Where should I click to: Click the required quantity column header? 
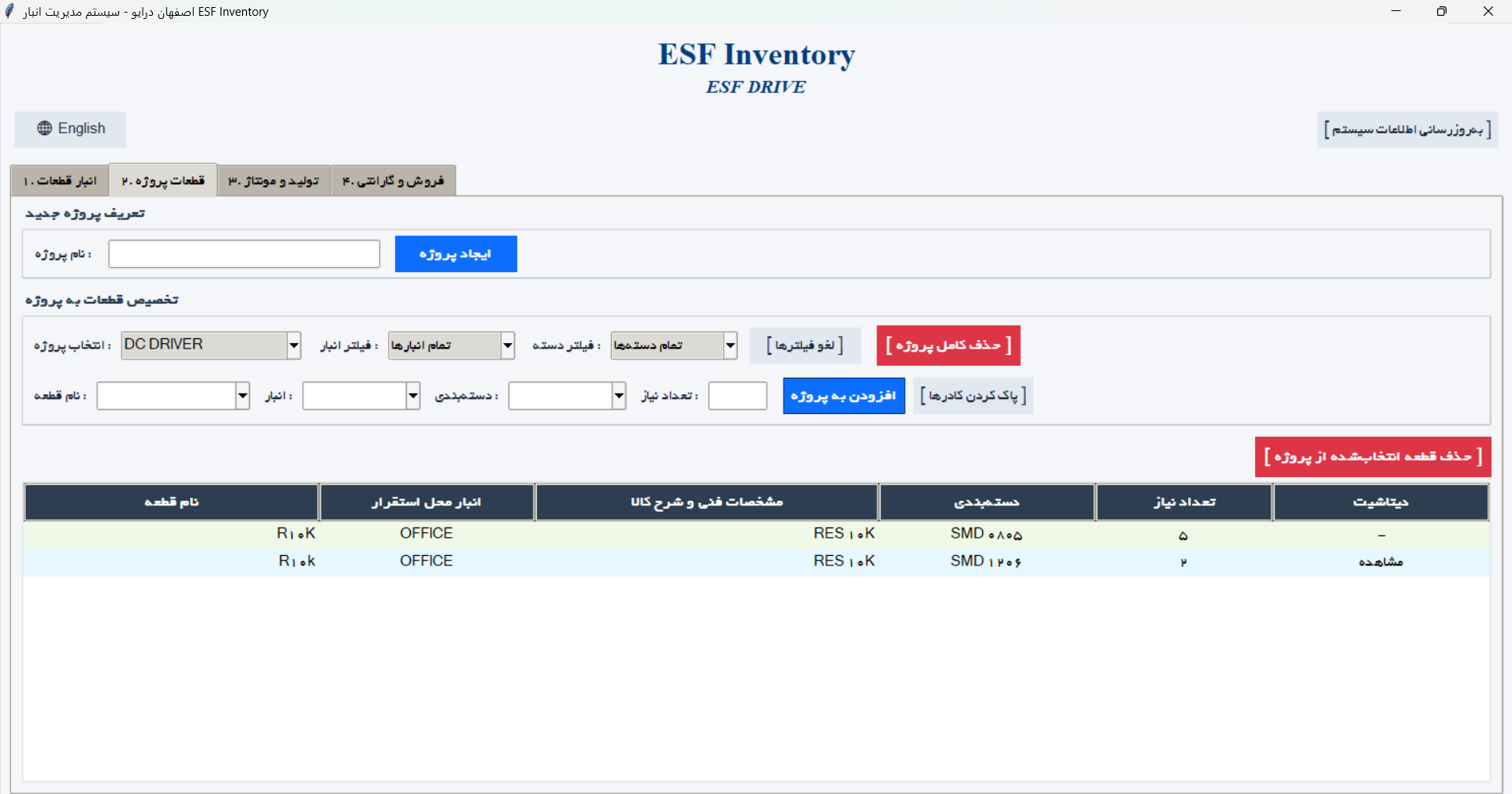[1184, 502]
